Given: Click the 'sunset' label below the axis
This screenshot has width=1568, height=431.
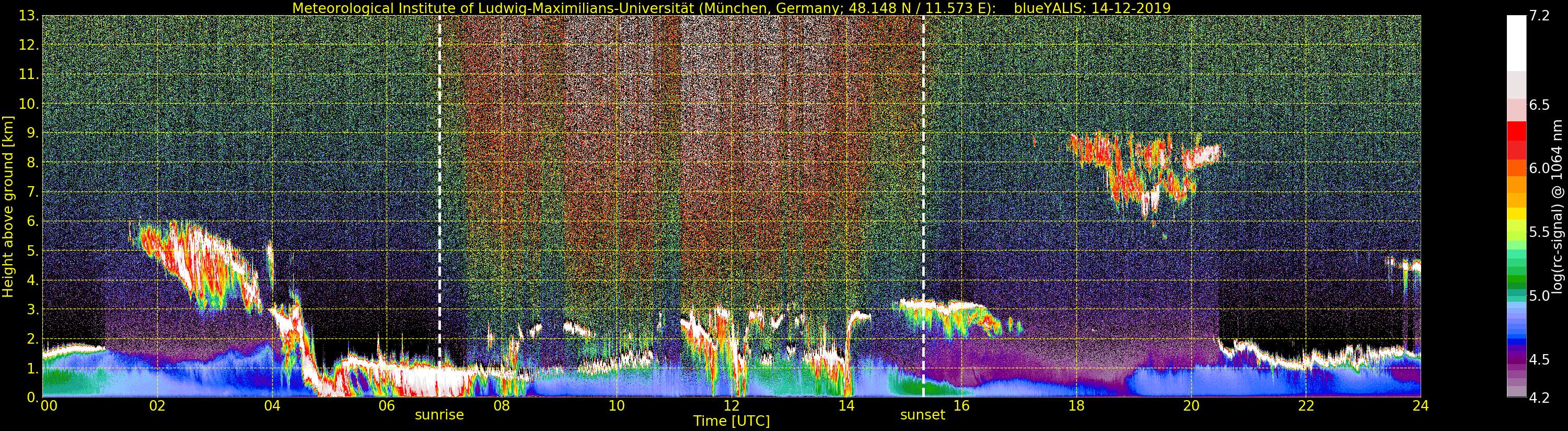Looking at the screenshot, I should (923, 415).
